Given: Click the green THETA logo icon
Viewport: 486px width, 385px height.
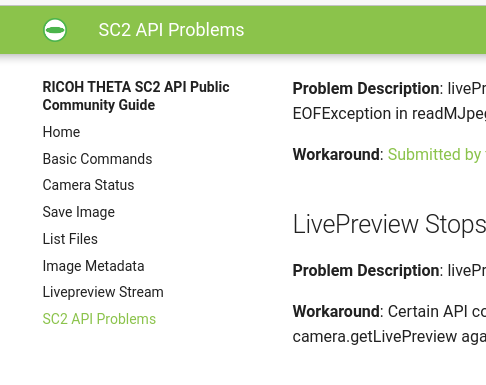Looking at the screenshot, I should [55, 30].
